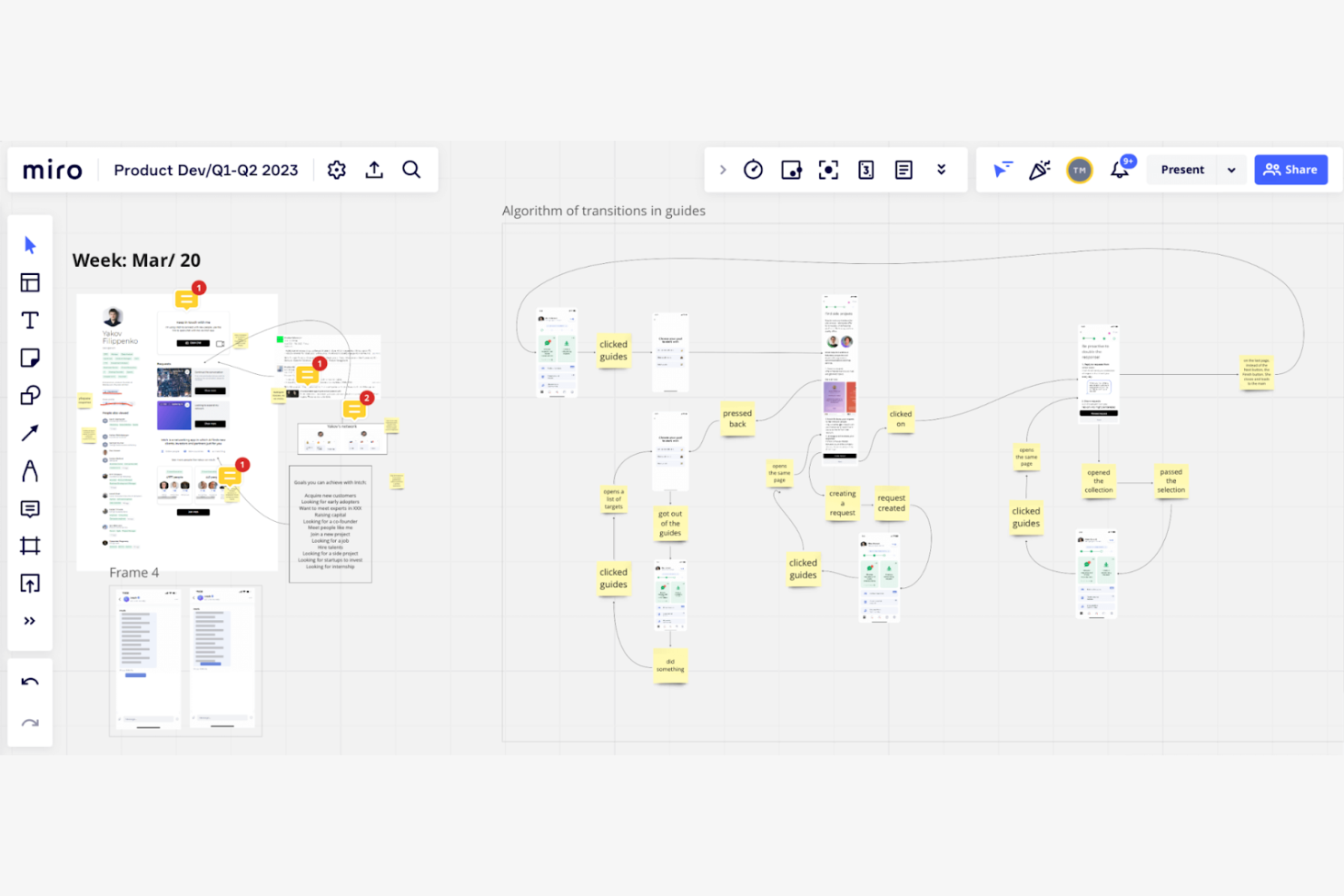Select the 'opens a list of targets' sticky
The height and width of the screenshot is (896, 1344).
pyautogui.click(x=614, y=499)
